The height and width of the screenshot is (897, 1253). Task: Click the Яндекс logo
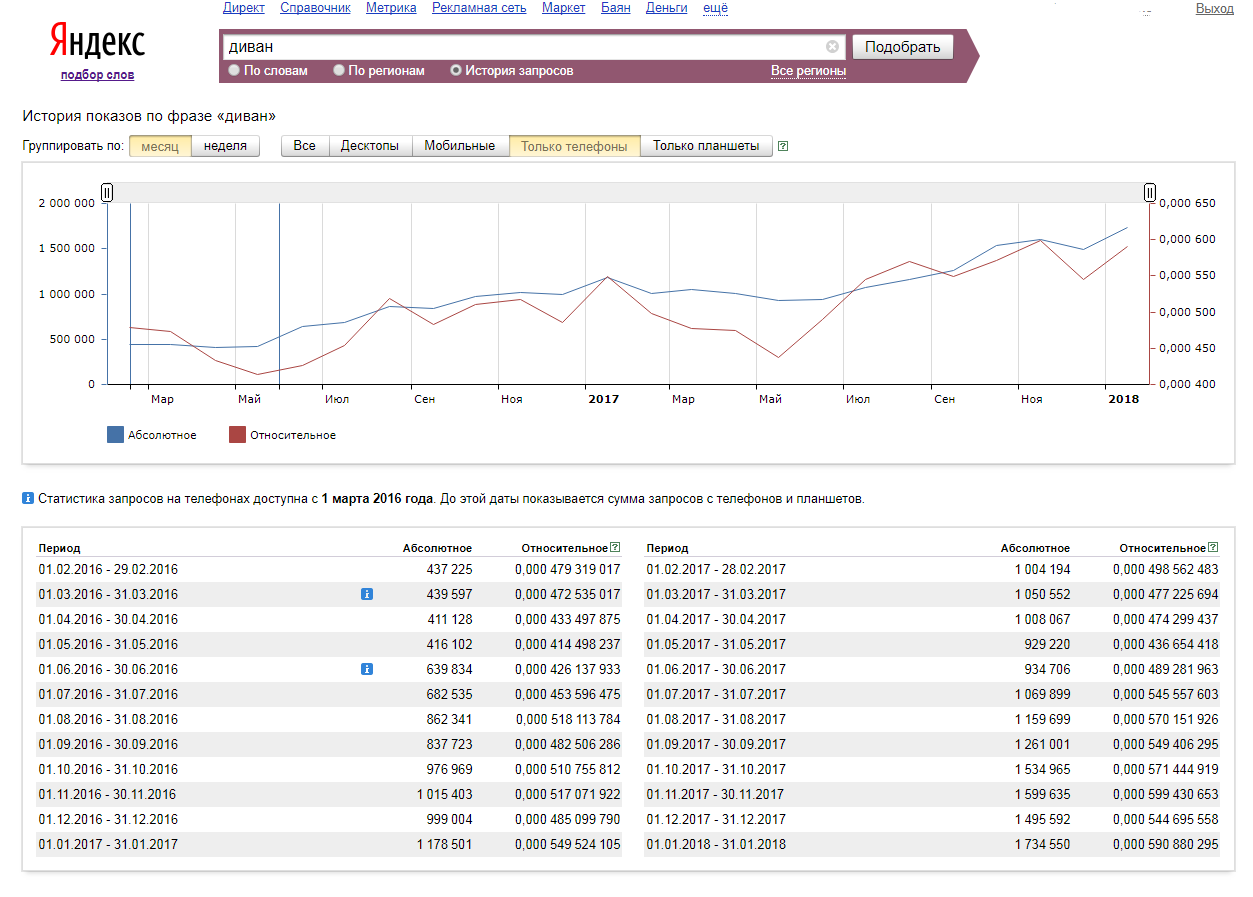(97, 43)
